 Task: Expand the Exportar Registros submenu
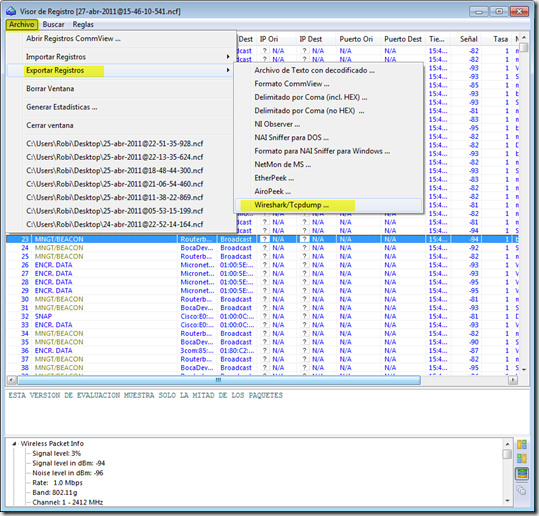point(120,70)
